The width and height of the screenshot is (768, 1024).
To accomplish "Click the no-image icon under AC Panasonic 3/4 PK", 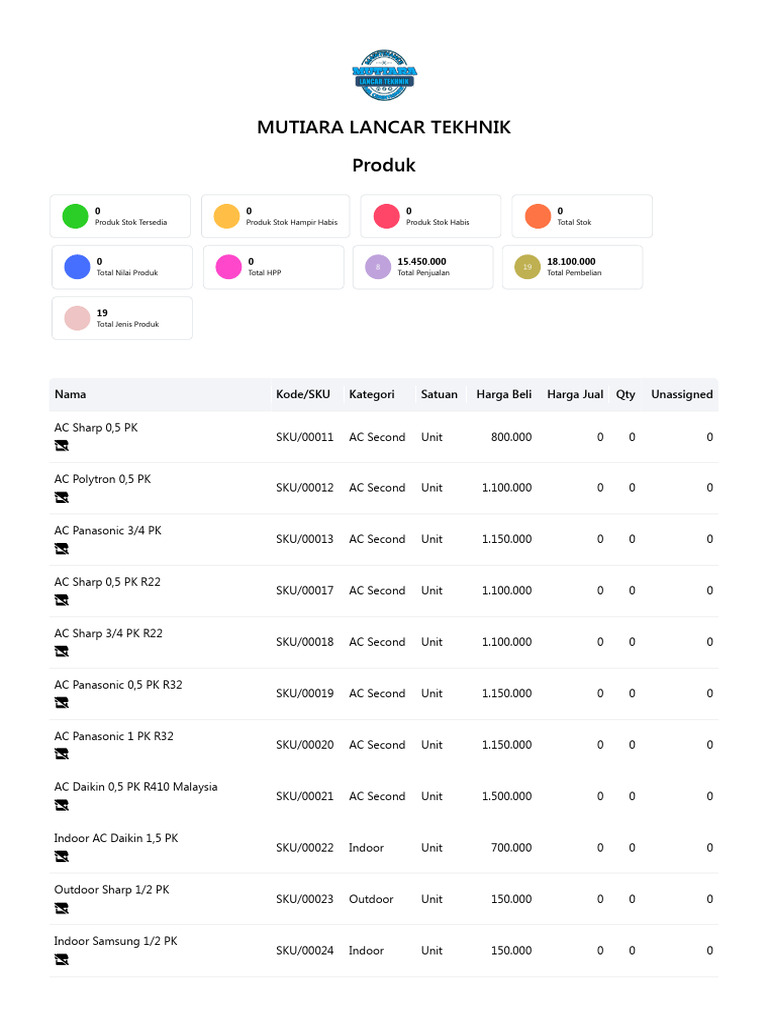I will (x=61, y=549).
